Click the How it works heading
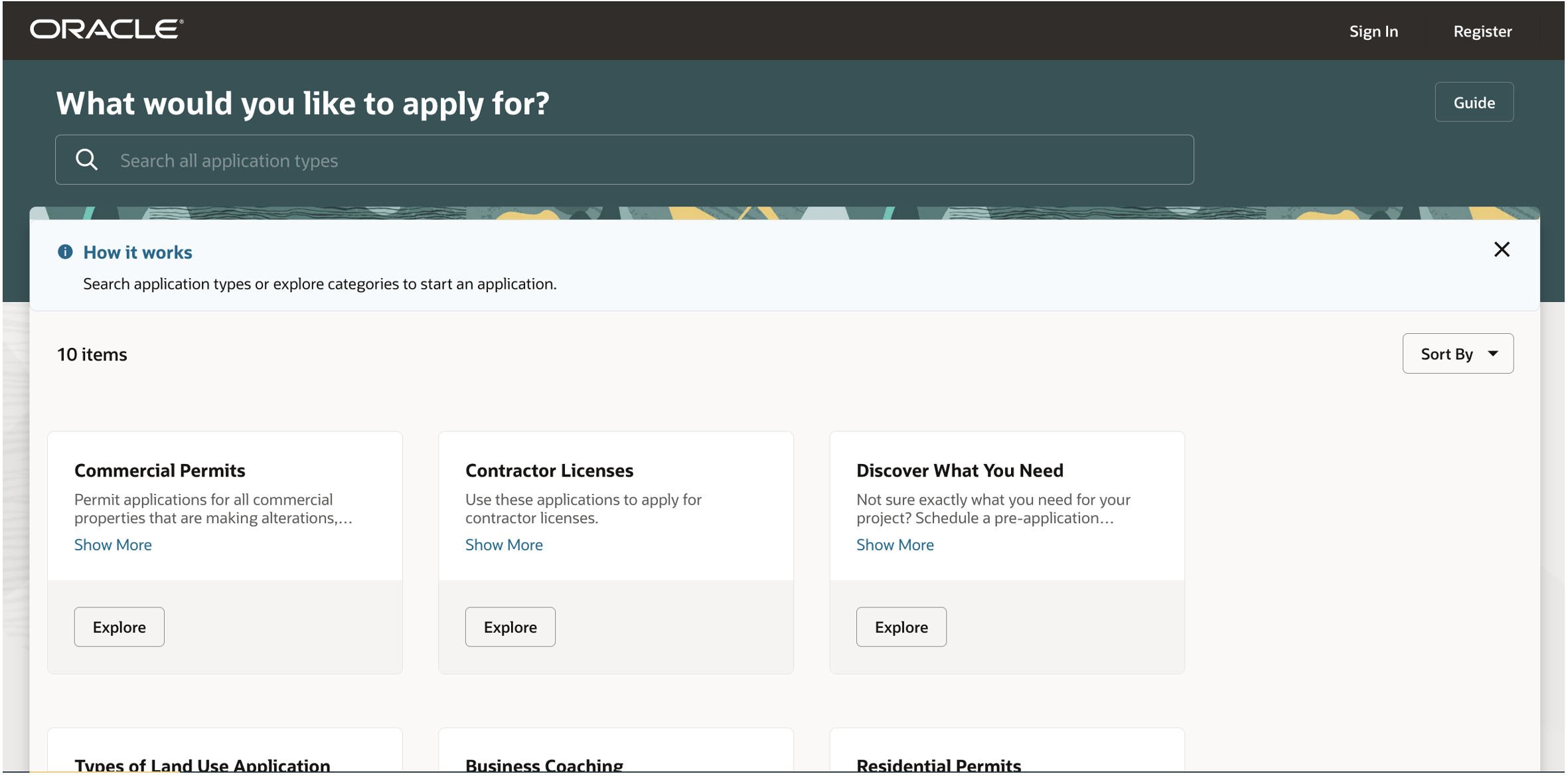Image resolution: width=1568 pixels, height=778 pixels. pyautogui.click(x=137, y=252)
